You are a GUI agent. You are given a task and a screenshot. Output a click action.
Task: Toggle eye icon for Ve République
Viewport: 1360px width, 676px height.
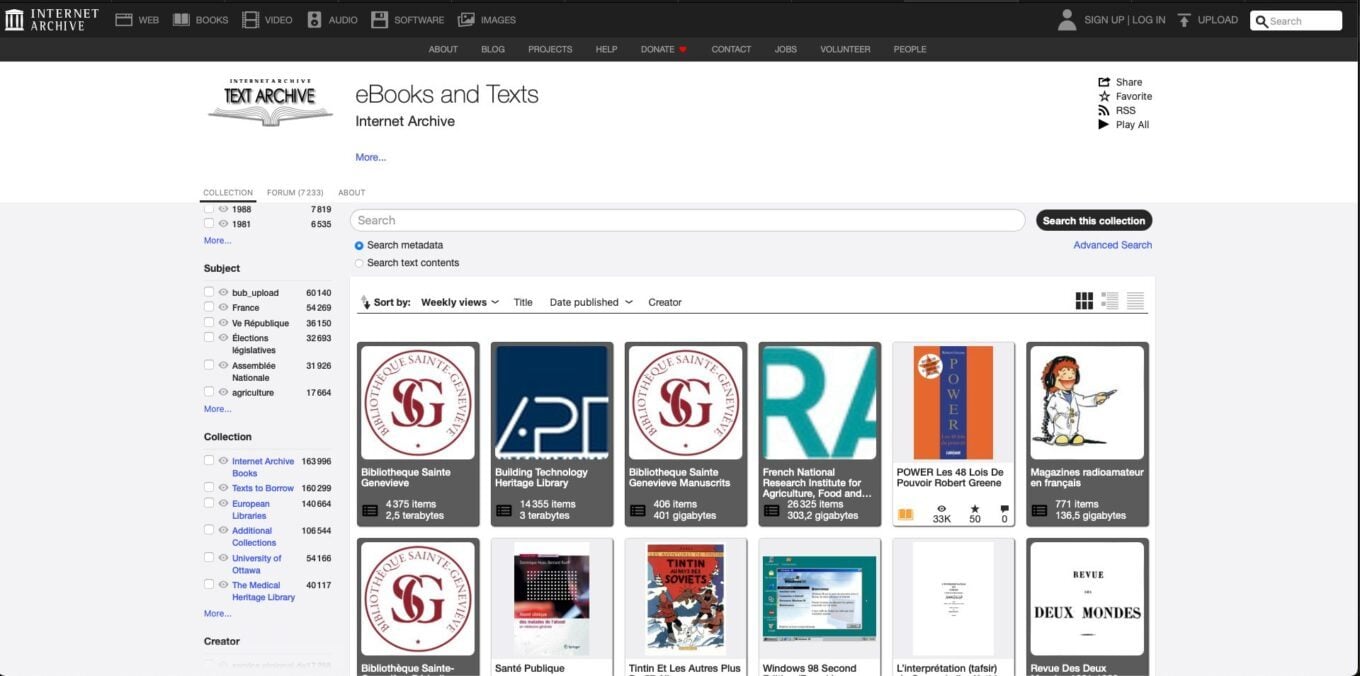(x=224, y=323)
